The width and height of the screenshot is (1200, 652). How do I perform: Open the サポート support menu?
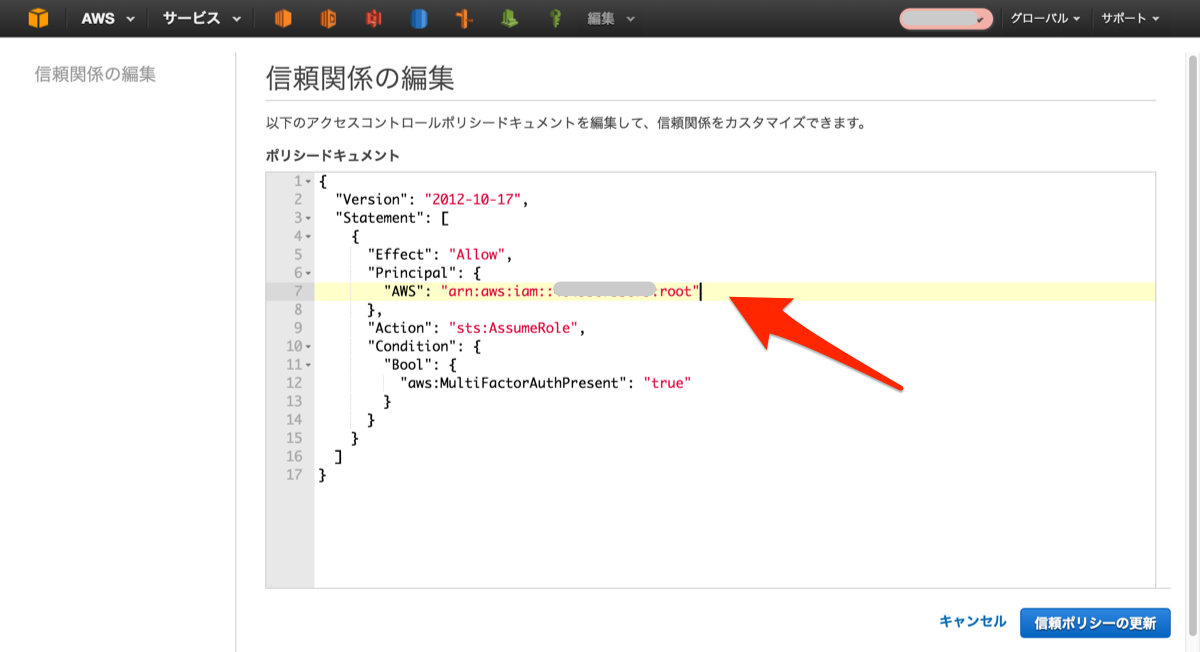coord(1130,18)
